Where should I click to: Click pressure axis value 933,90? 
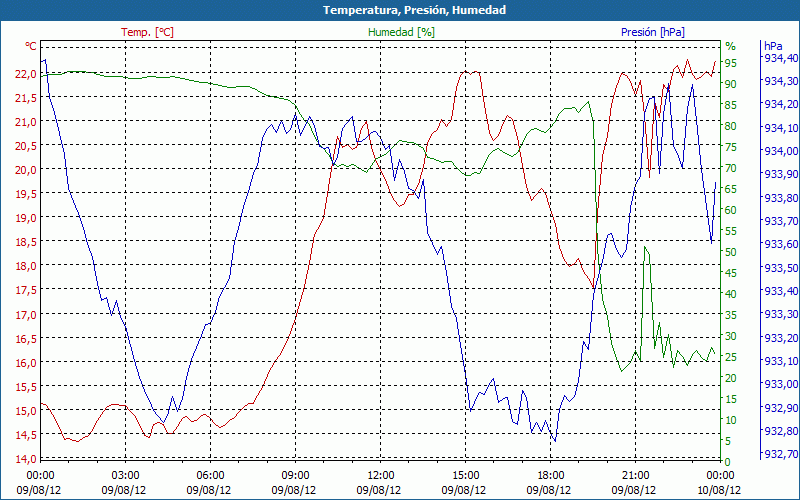(780, 174)
